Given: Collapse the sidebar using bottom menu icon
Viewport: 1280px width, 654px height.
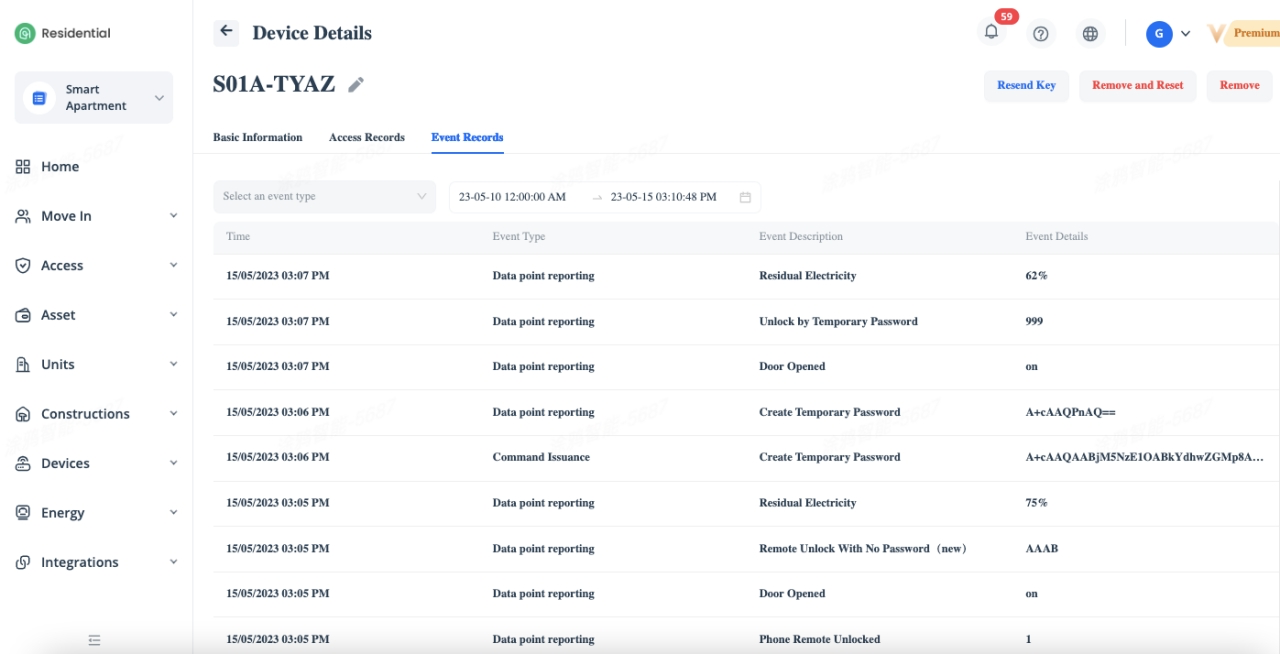Looking at the screenshot, I should coord(94,640).
